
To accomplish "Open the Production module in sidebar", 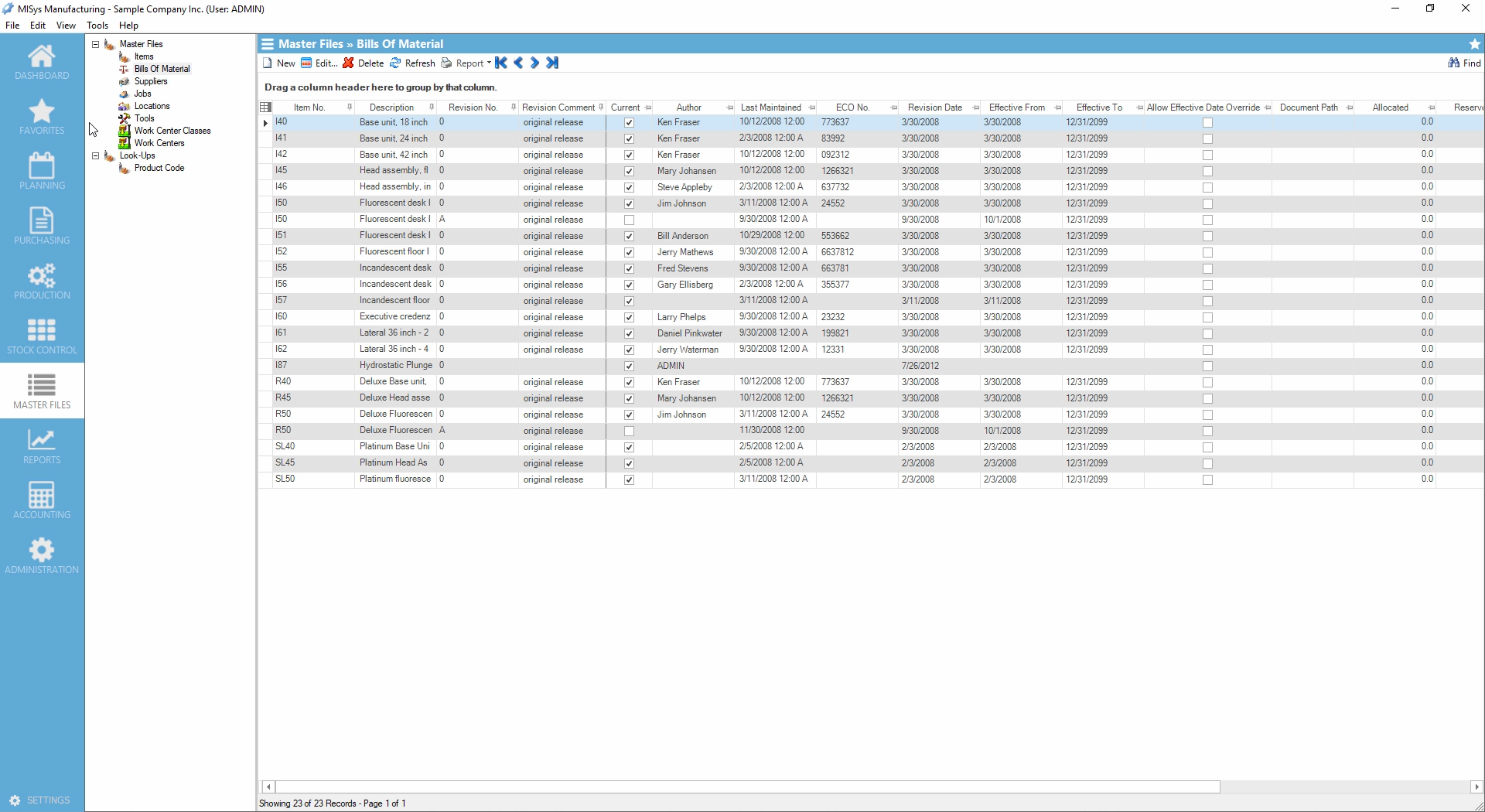I will 42,281.
